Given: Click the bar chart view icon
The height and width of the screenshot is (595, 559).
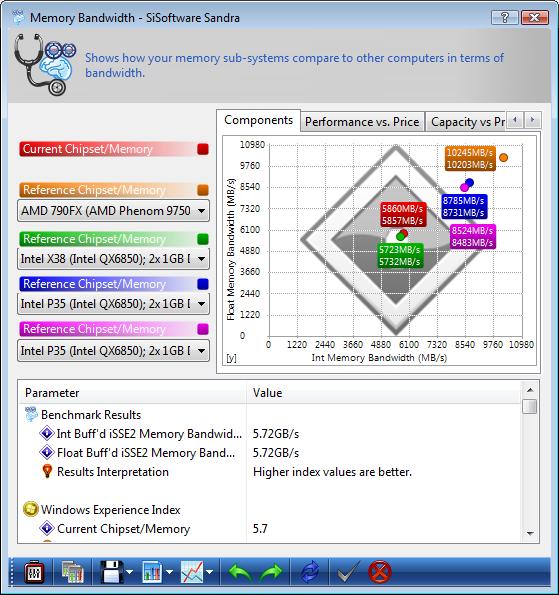Looking at the screenshot, I should tap(152, 572).
